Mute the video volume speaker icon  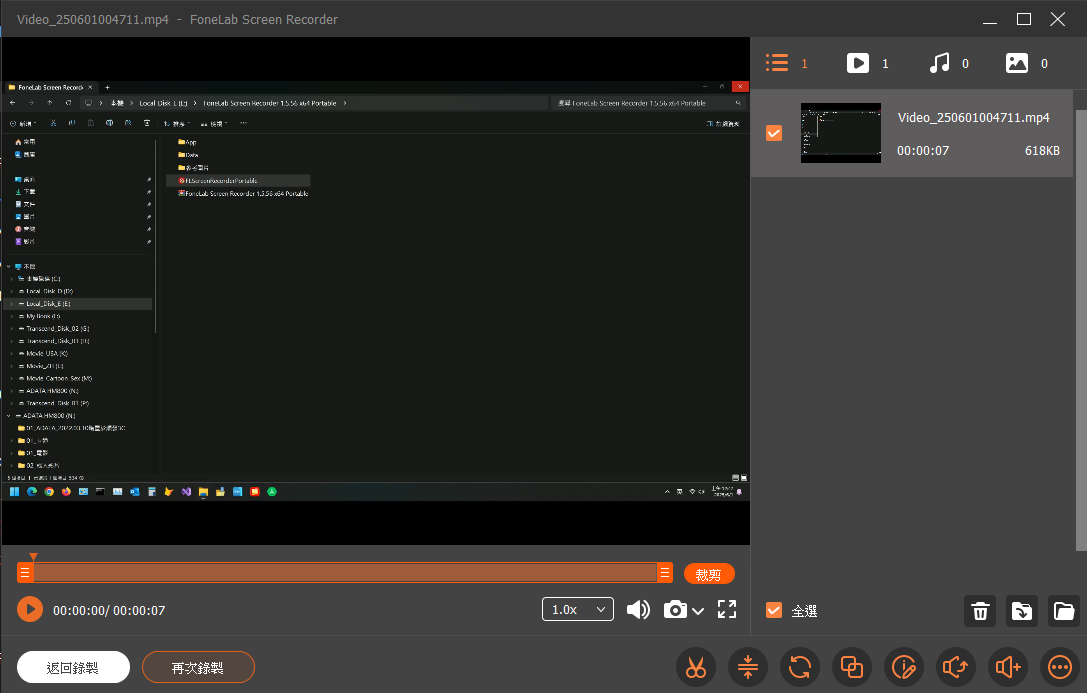[x=638, y=609]
